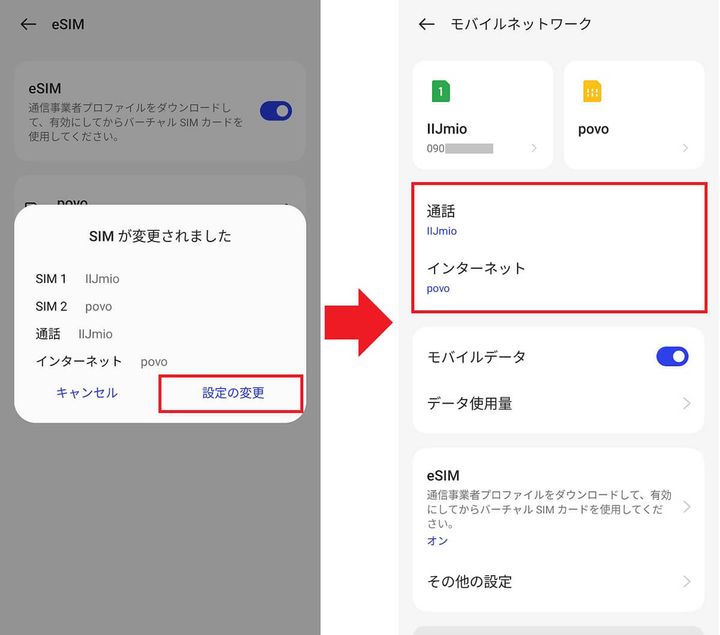Viewport: 720px width, 635px height.
Task: Tap the SIM が変更されました dialog title
Action: pos(160,236)
